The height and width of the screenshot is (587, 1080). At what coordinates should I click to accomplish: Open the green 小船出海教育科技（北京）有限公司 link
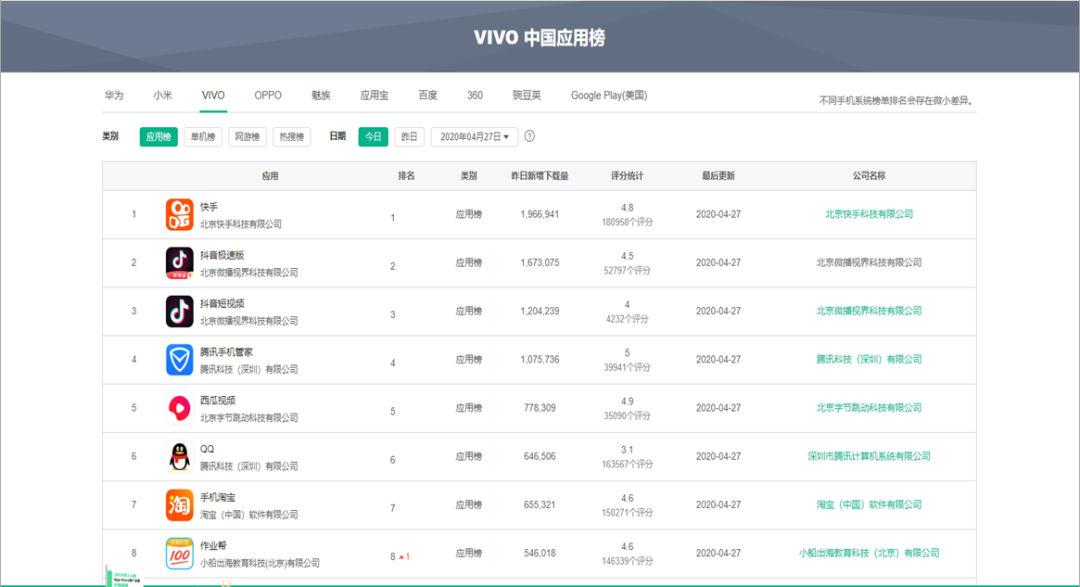point(869,553)
